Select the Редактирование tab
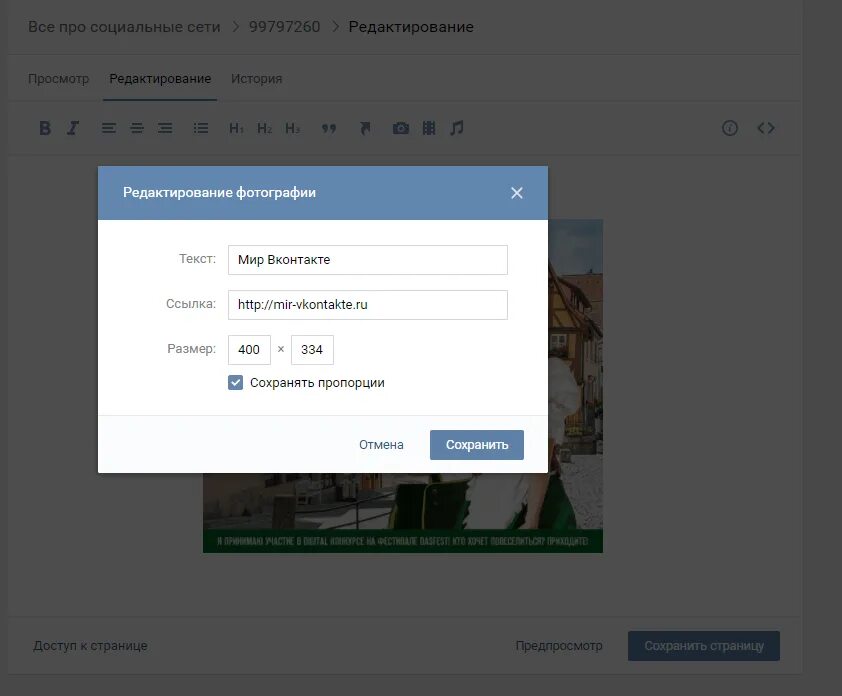 click(160, 79)
